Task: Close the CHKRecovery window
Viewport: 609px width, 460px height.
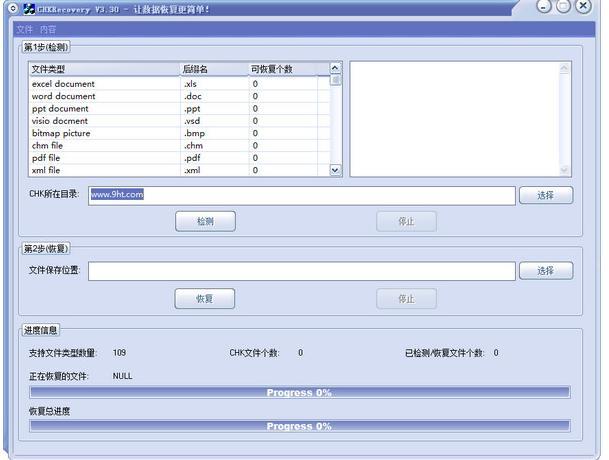Action: (583, 6)
